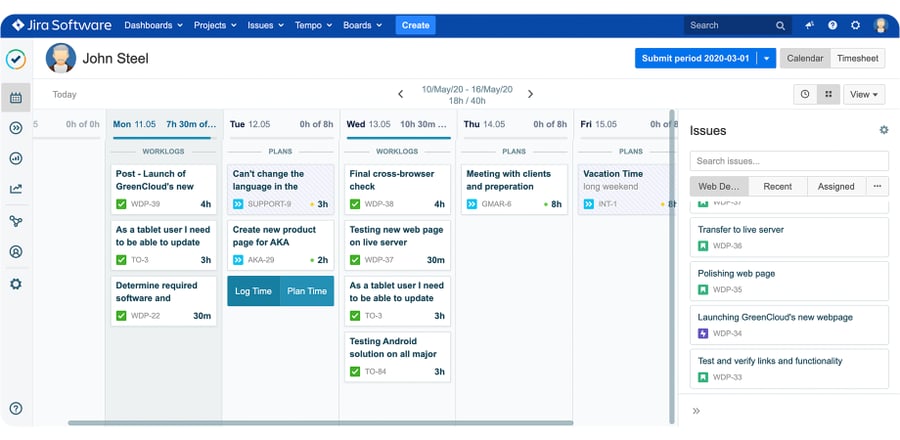Image resolution: width=900 pixels, height=440 pixels.
Task: Open the Test and verify links issue
Action: pyautogui.click(x=789, y=369)
